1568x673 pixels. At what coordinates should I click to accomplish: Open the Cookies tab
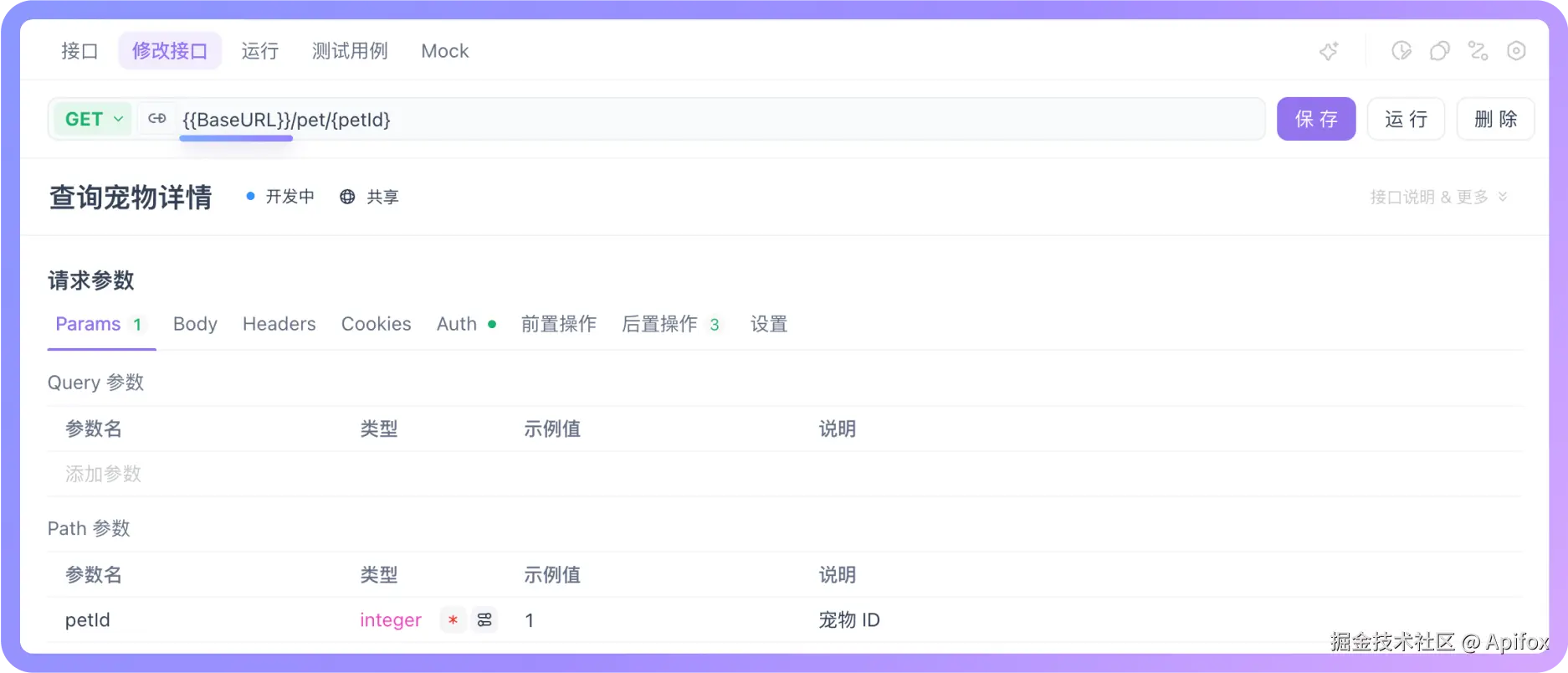point(377,324)
